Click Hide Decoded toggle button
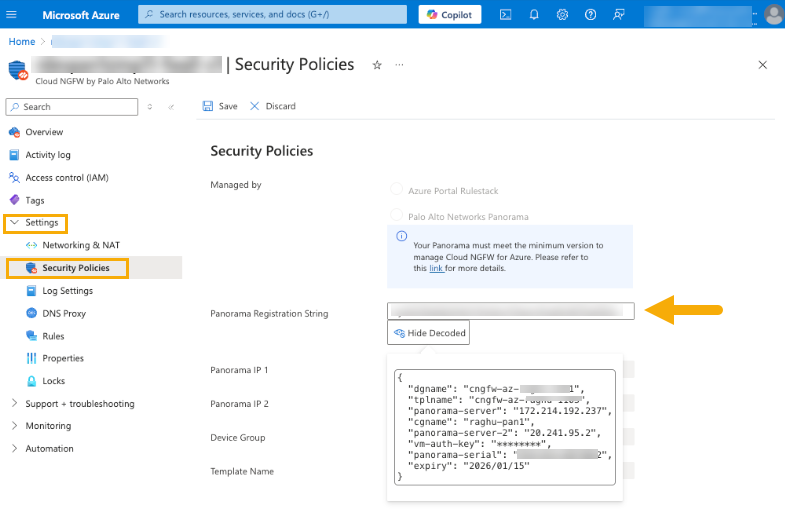The height and width of the screenshot is (512, 785). [x=428, y=333]
